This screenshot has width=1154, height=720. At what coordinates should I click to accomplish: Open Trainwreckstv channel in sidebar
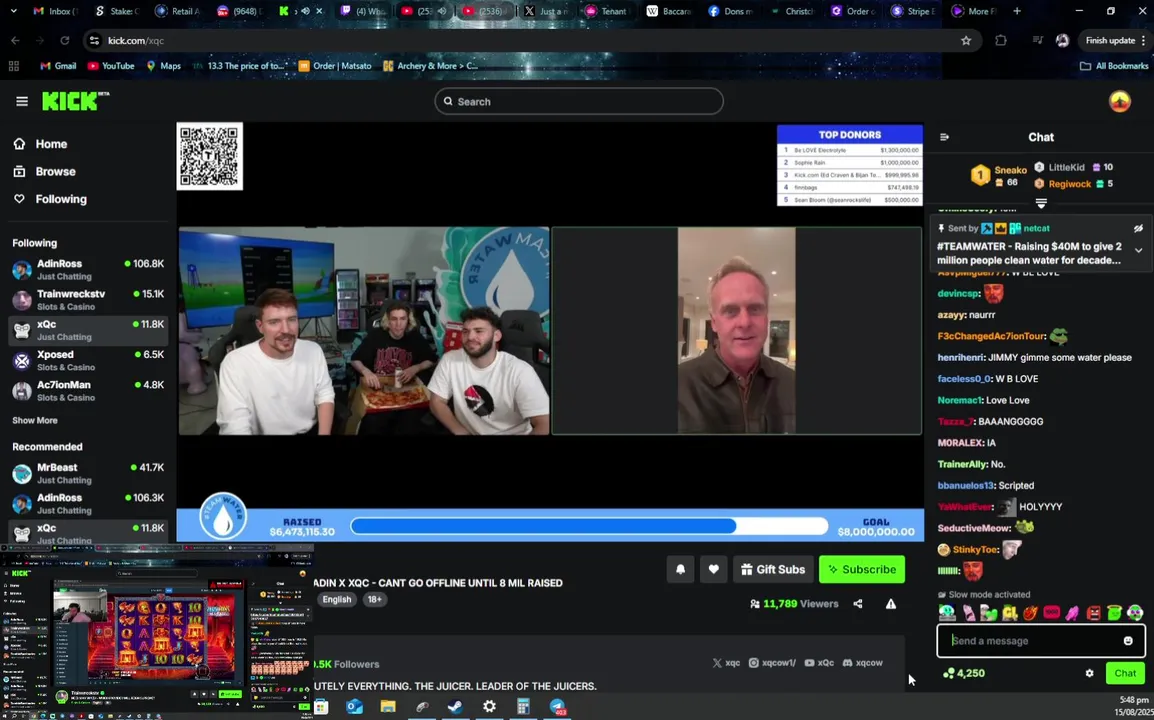coord(88,300)
